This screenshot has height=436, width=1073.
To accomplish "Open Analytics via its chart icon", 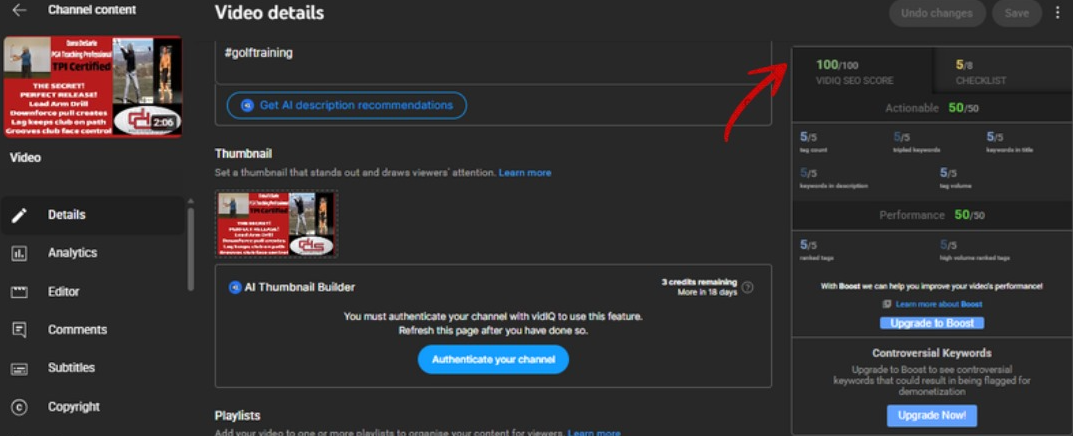I will [19, 254].
